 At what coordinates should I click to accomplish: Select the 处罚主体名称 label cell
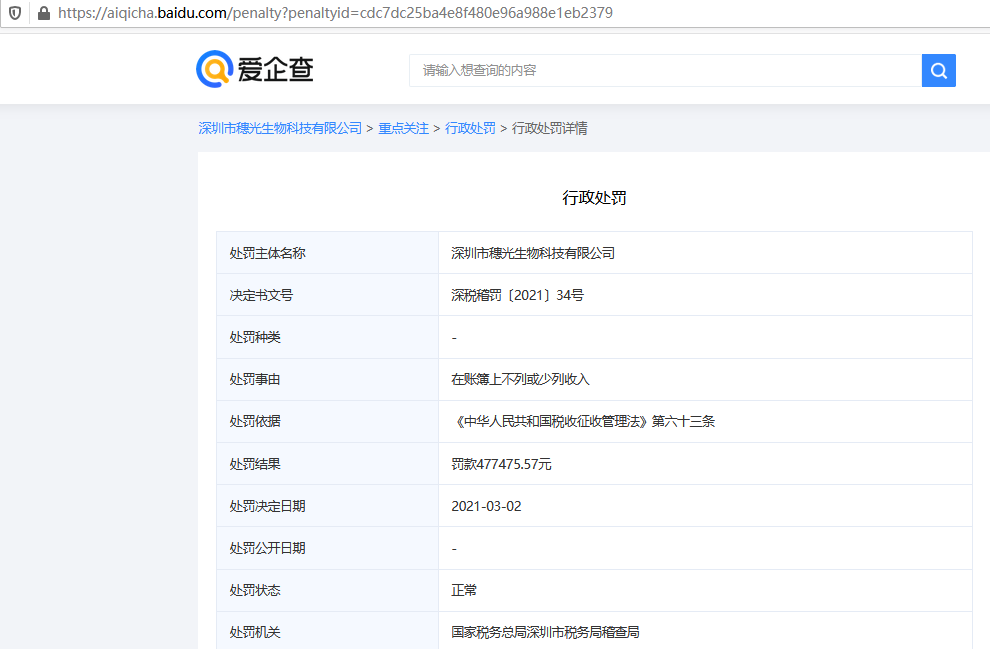328,253
